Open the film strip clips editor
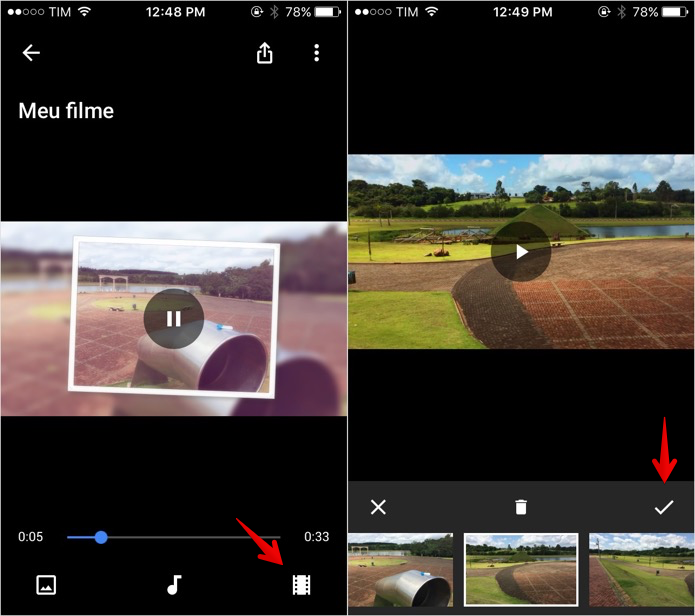The height and width of the screenshot is (616, 695). tap(301, 585)
